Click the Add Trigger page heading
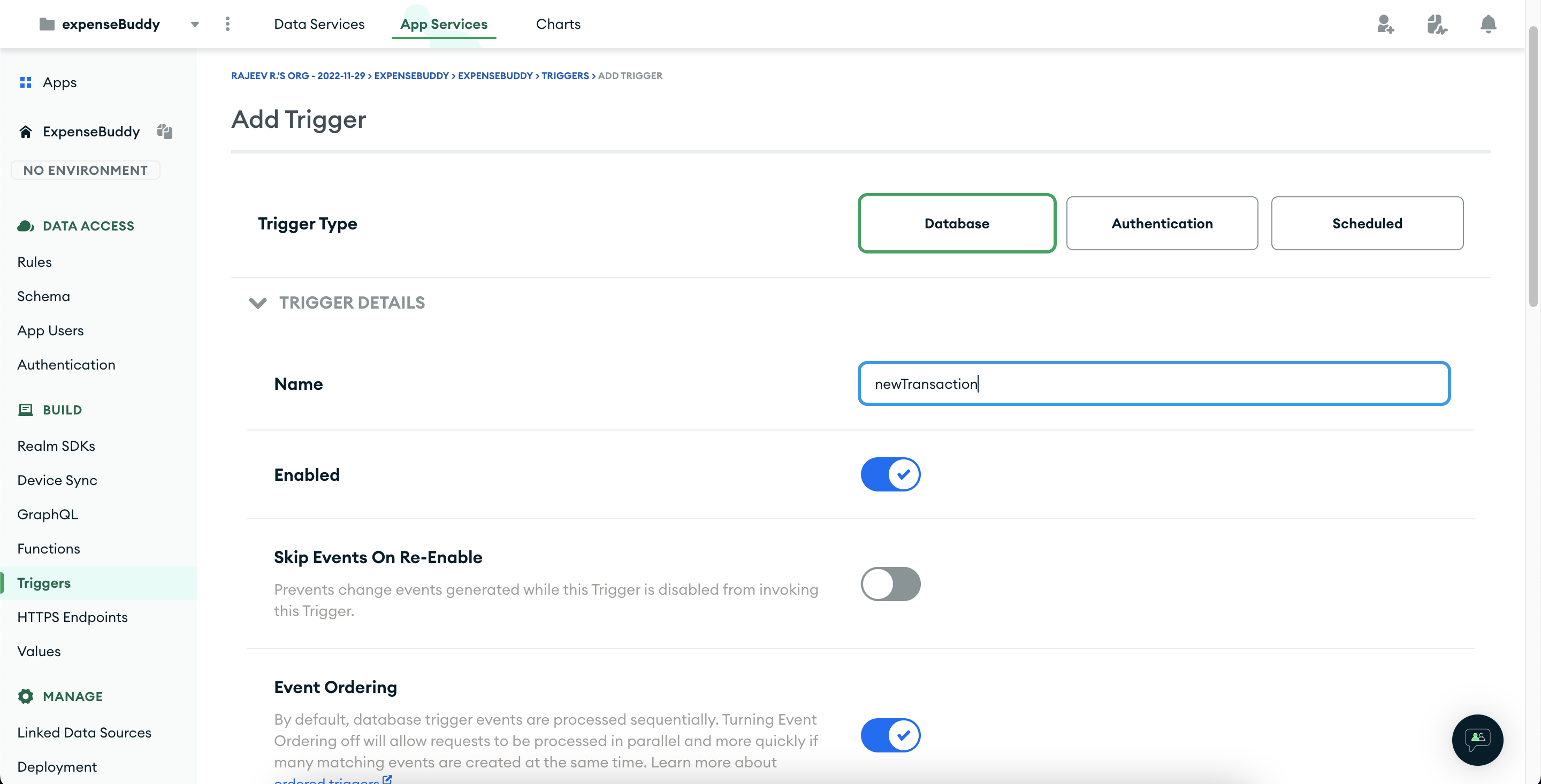The image size is (1541, 784). coord(299,119)
